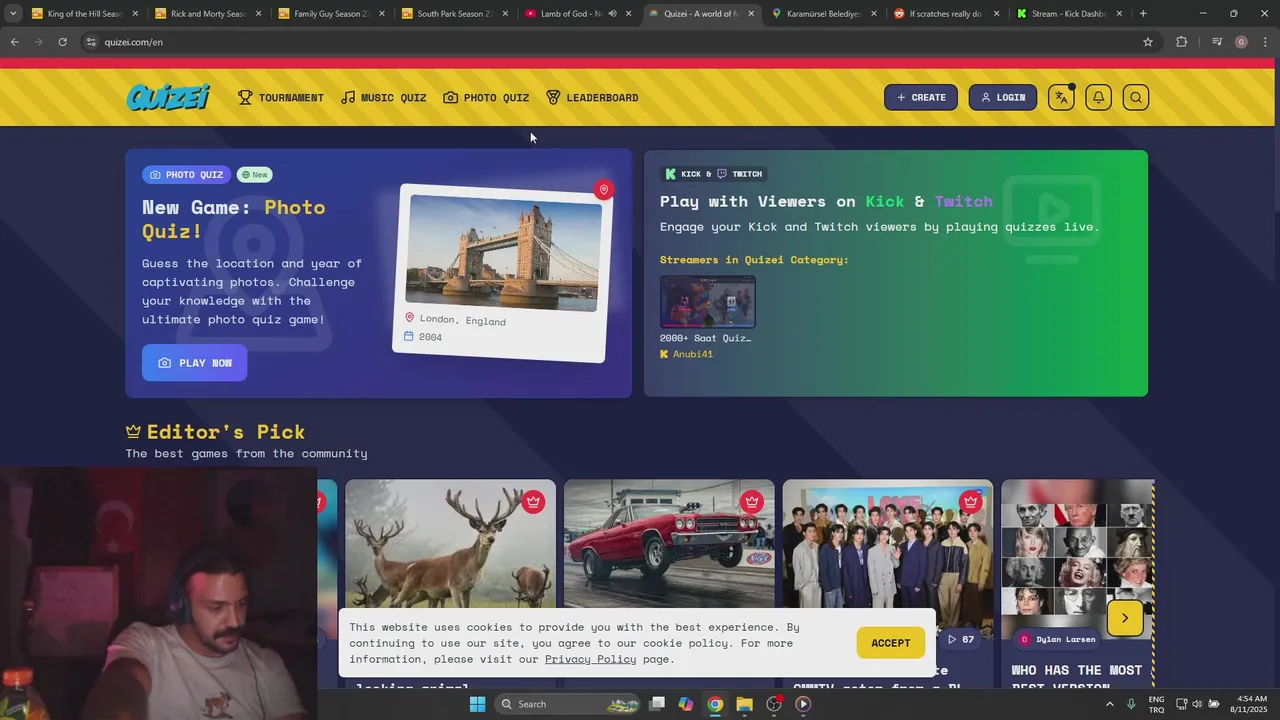Viewport: 1280px width, 720px height.
Task: Open the Photo Quiz section in header
Action: (x=486, y=97)
